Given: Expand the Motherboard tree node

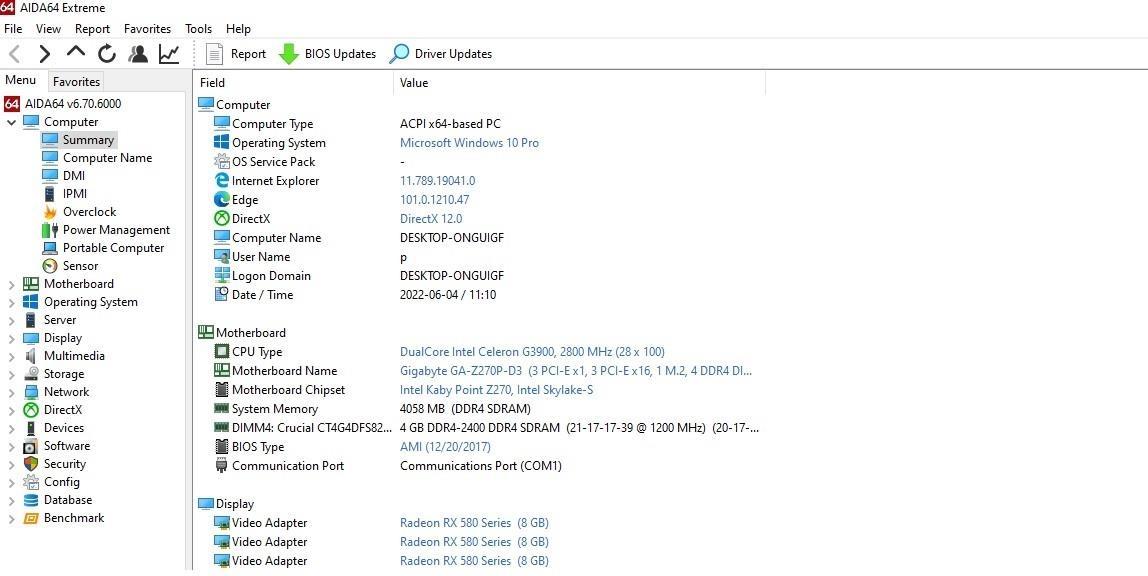Looking at the screenshot, I should coord(11,284).
